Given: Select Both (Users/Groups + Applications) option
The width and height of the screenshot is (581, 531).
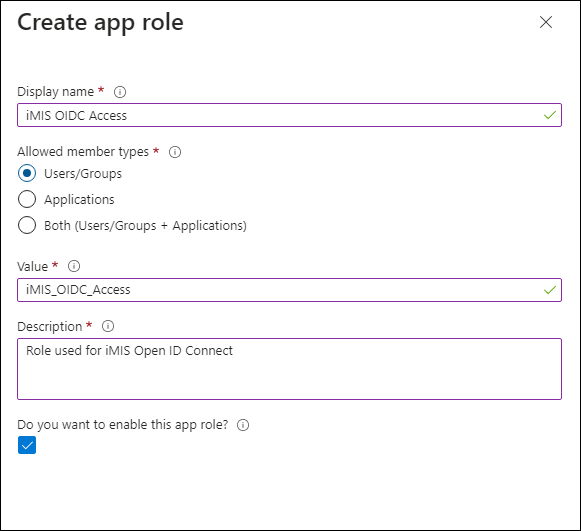Looking at the screenshot, I should [x=27, y=225].
